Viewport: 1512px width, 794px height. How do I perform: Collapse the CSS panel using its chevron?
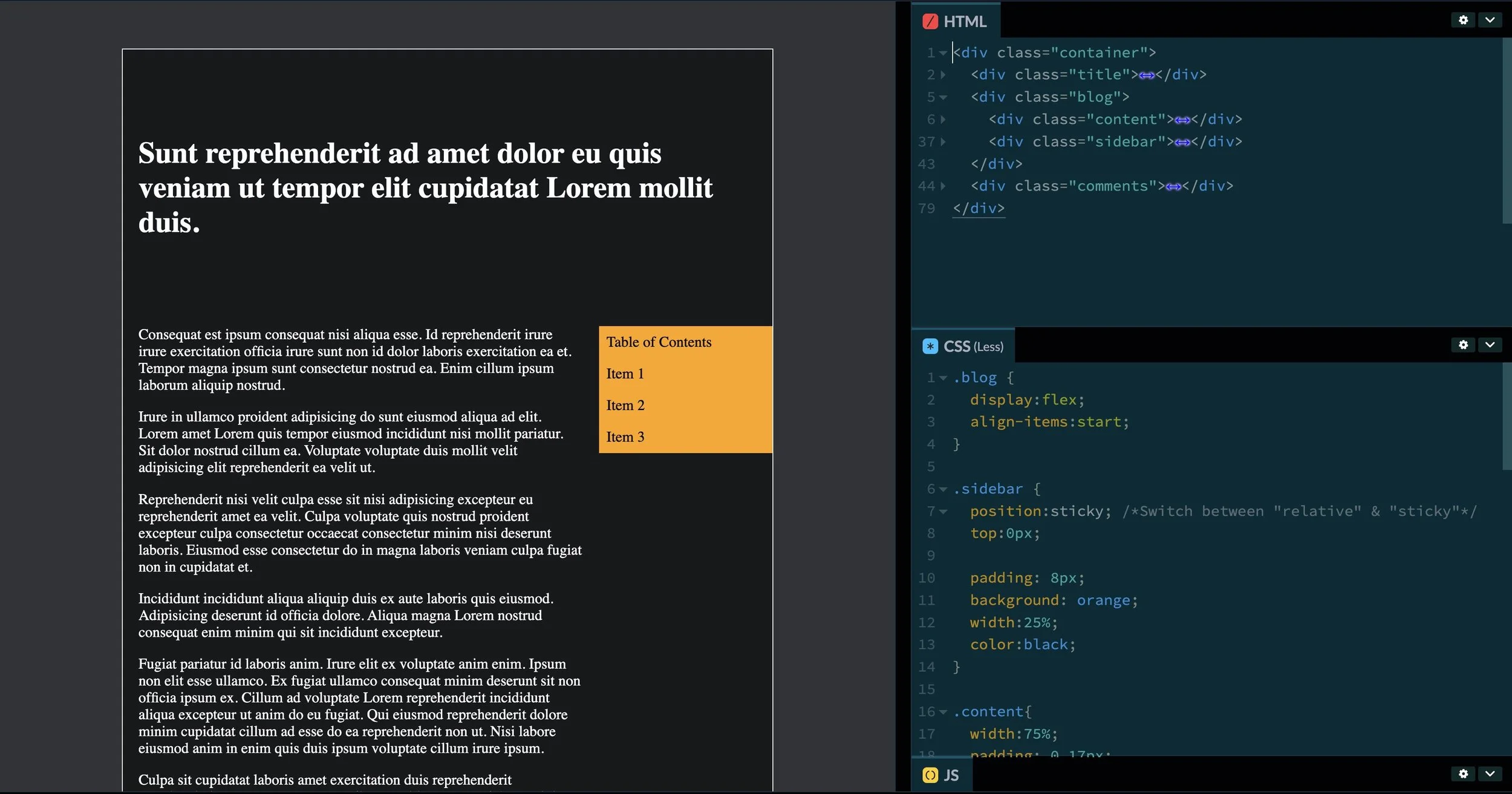pos(1490,345)
